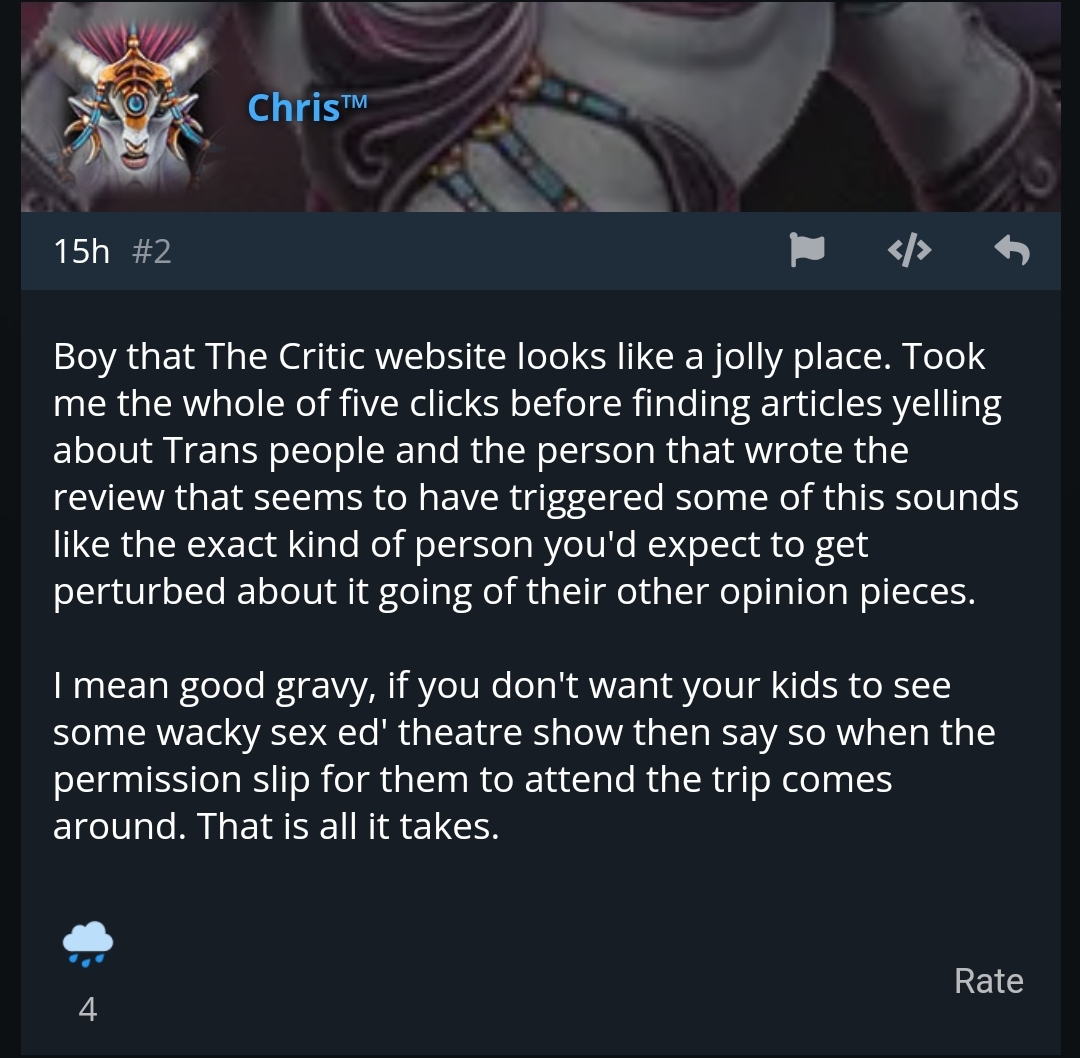View who gave the 4 ratings
This screenshot has width=1080, height=1058.
(x=87, y=1010)
